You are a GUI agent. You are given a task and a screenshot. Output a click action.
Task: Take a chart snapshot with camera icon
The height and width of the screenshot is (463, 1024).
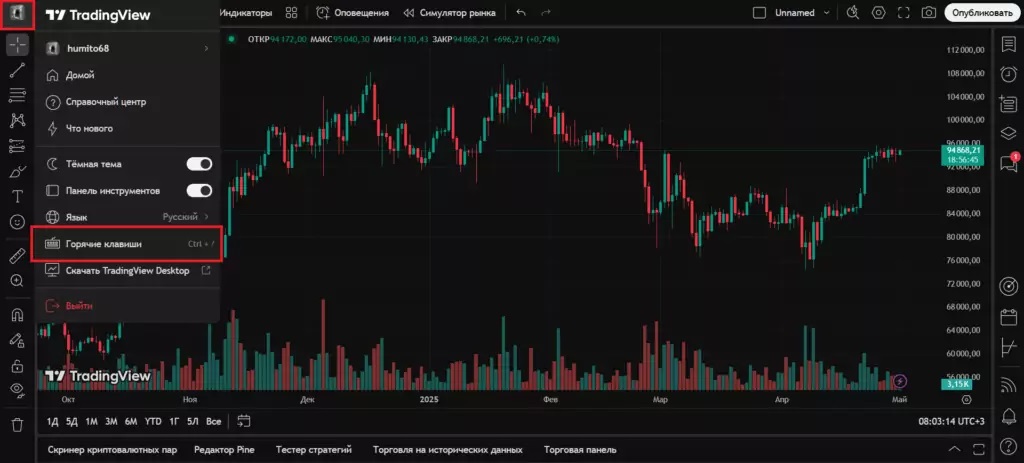pos(928,13)
